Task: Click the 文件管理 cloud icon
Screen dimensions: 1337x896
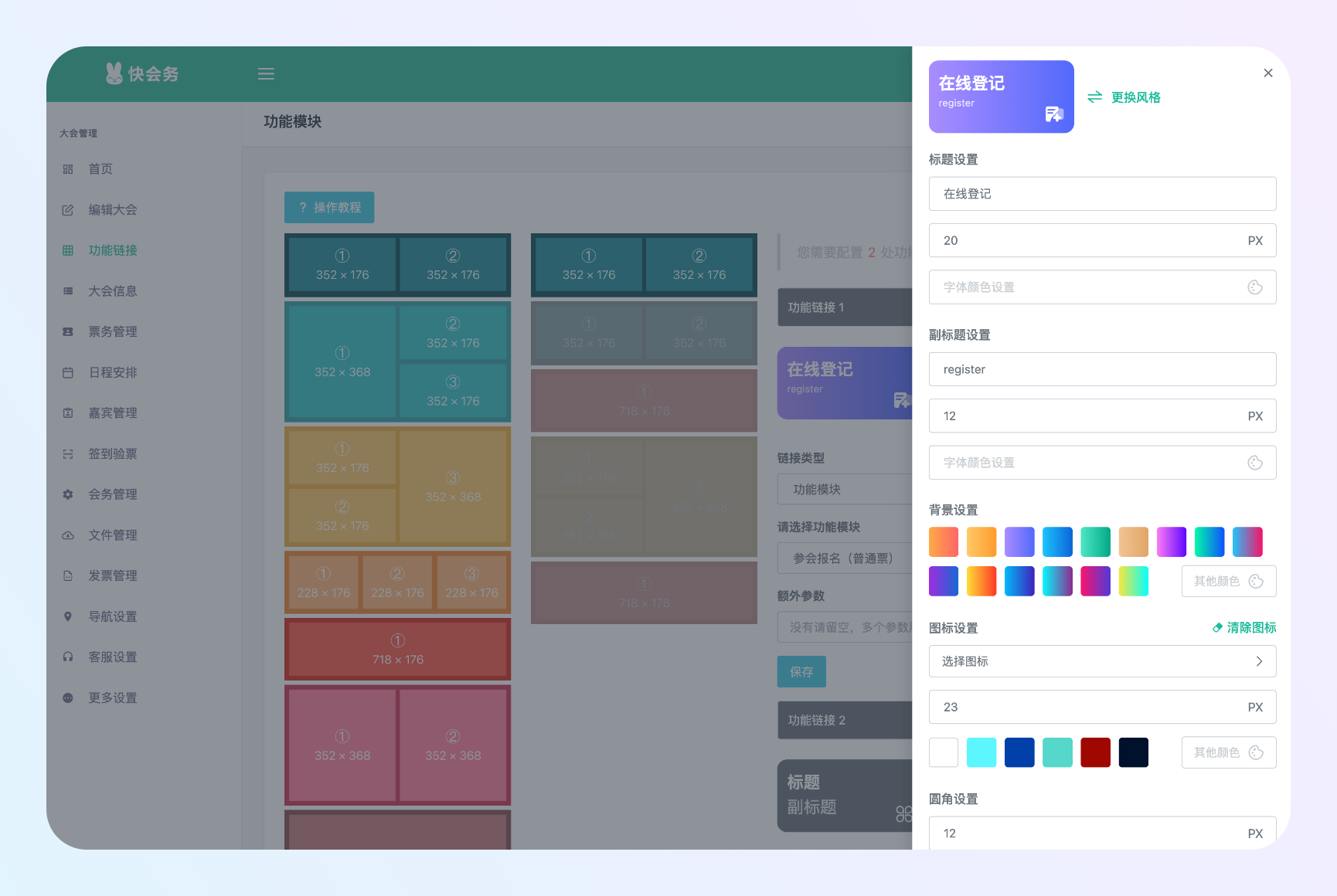Action: (x=68, y=535)
